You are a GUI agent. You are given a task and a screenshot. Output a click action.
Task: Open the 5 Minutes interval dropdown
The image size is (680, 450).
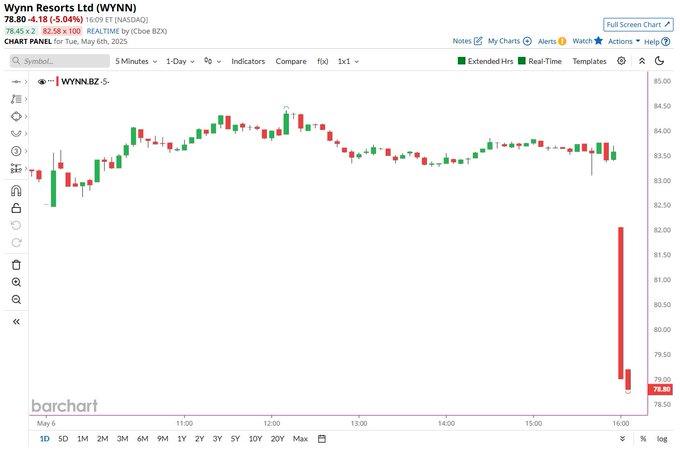pyautogui.click(x=136, y=61)
